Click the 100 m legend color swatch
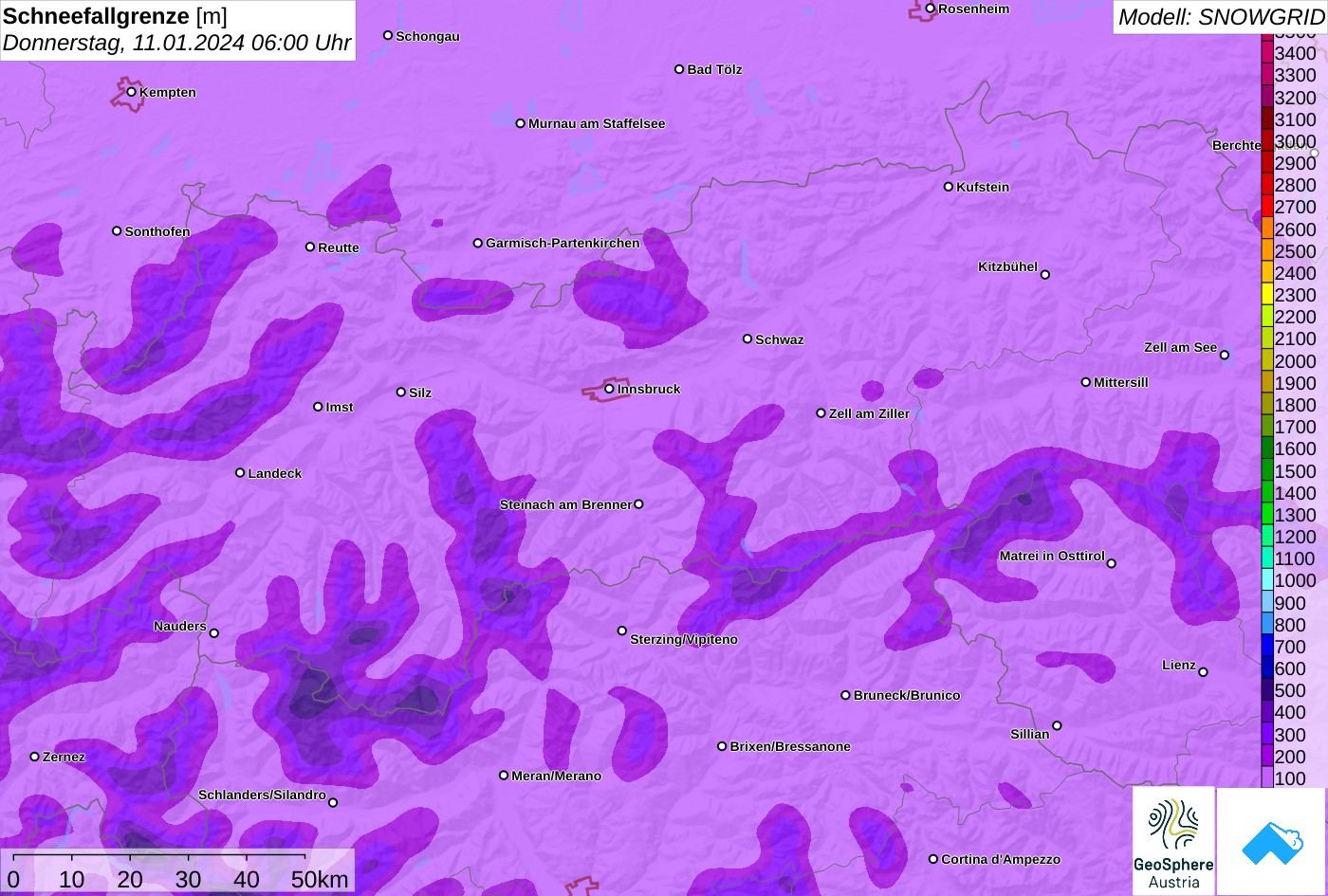Image resolution: width=1328 pixels, height=896 pixels. [1267, 777]
